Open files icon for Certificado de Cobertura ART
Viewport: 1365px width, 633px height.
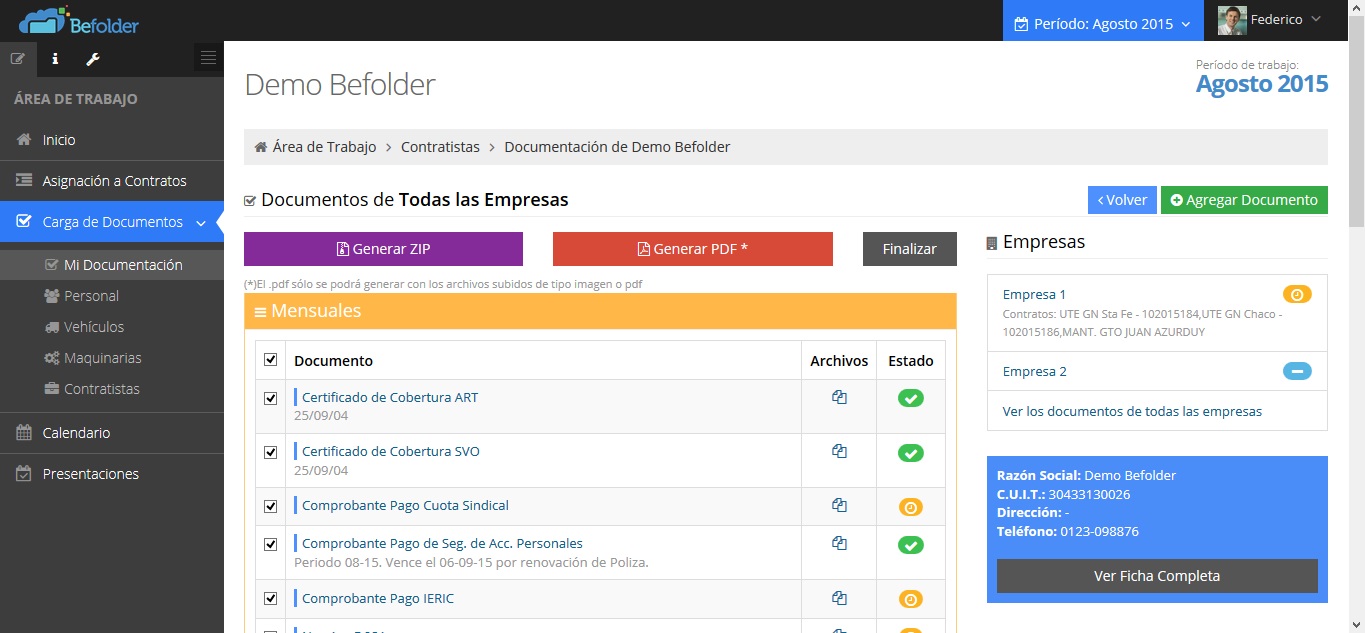tap(839, 397)
